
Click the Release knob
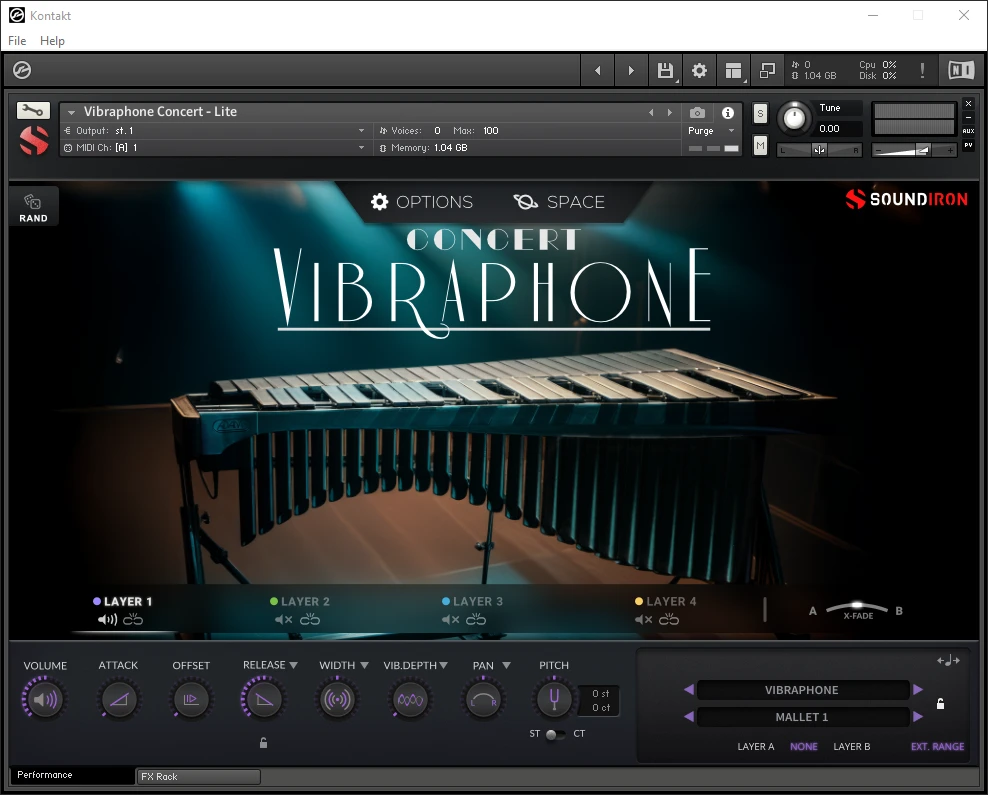coord(263,699)
